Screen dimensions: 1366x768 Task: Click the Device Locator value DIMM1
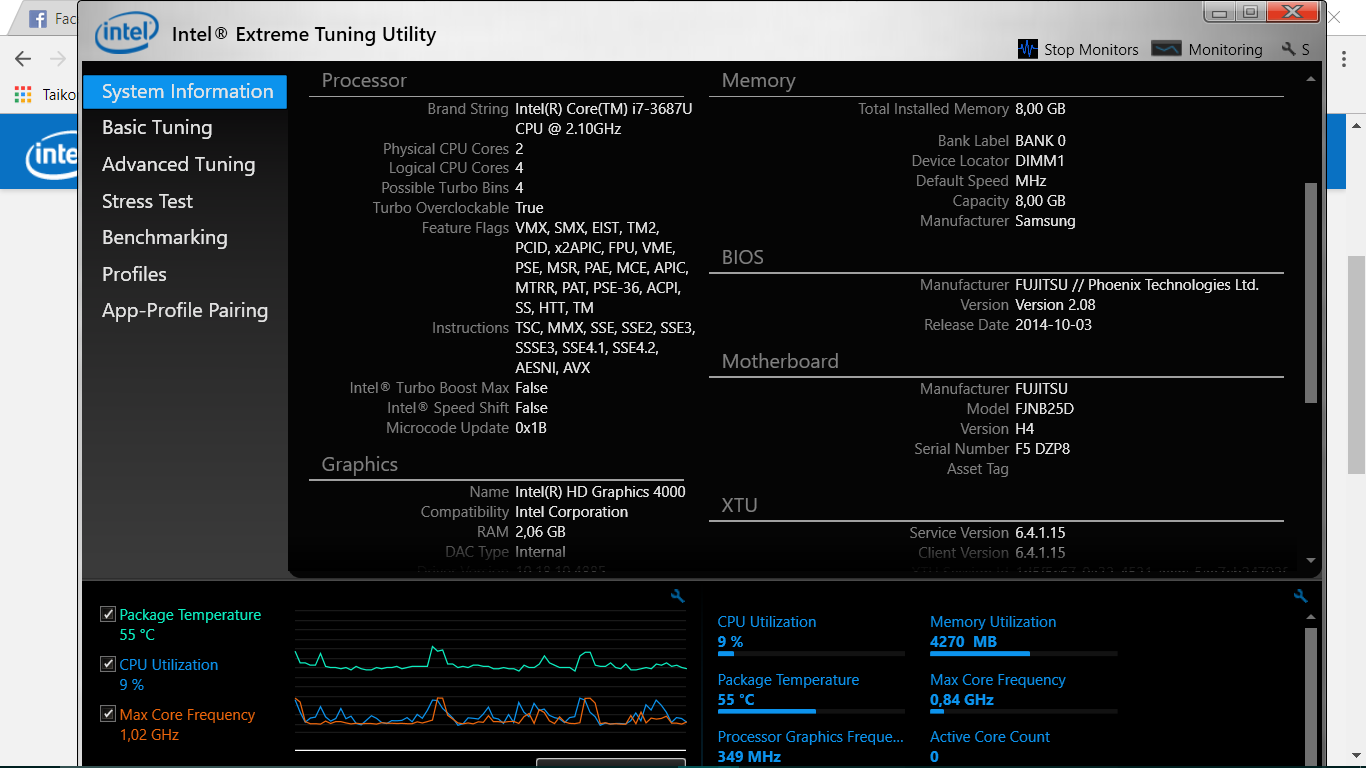click(1039, 161)
